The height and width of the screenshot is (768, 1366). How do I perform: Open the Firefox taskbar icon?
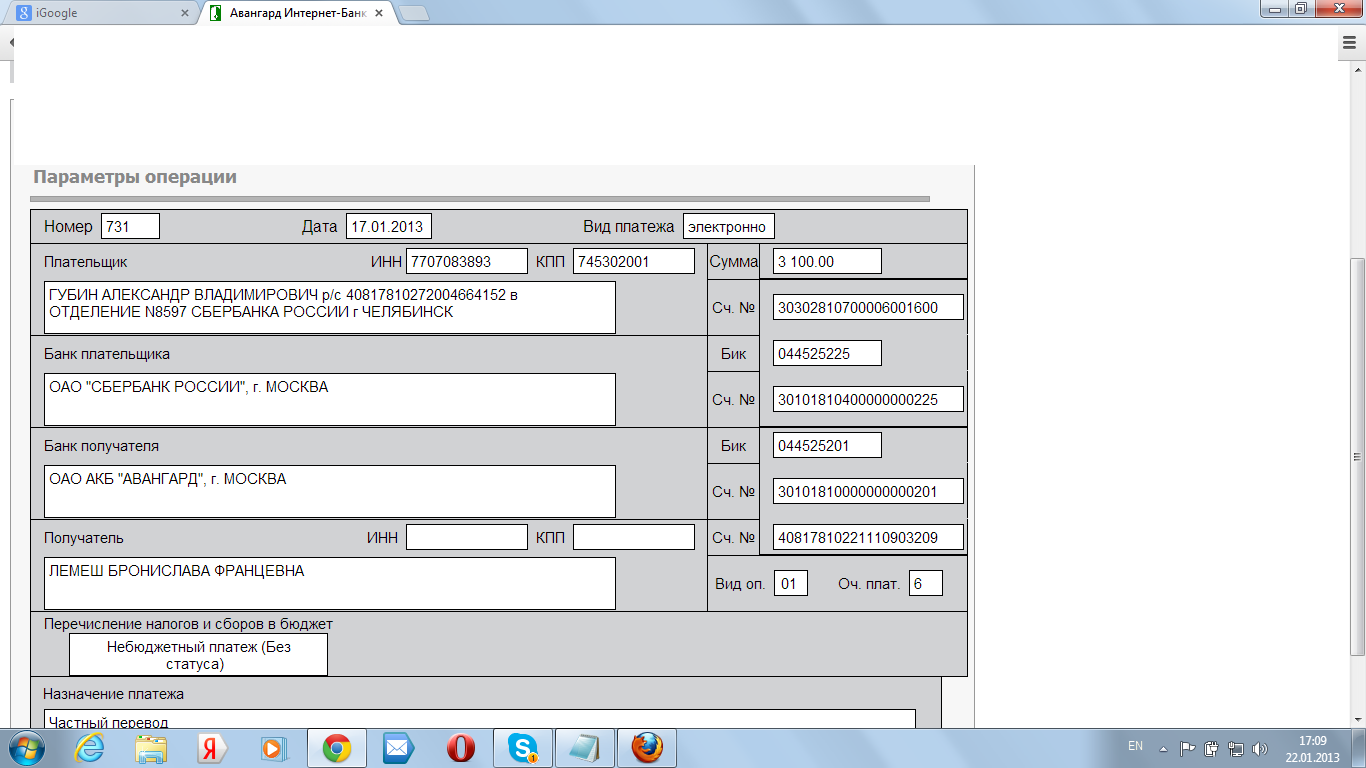pos(647,748)
